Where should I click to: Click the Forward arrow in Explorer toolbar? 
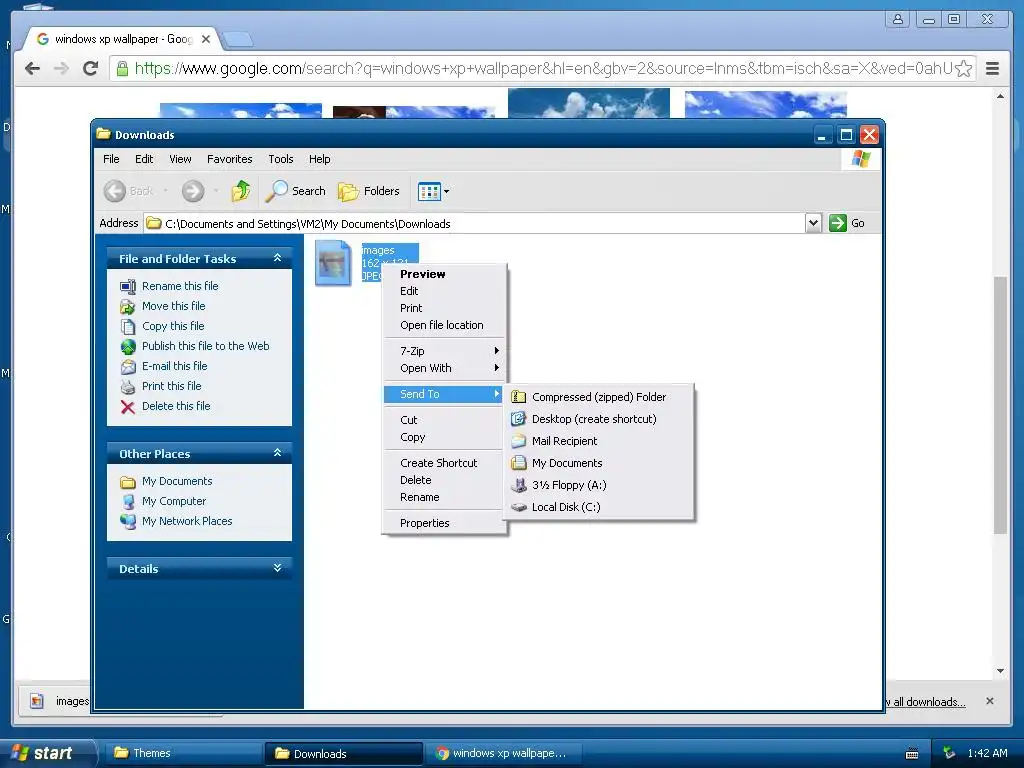(x=193, y=191)
